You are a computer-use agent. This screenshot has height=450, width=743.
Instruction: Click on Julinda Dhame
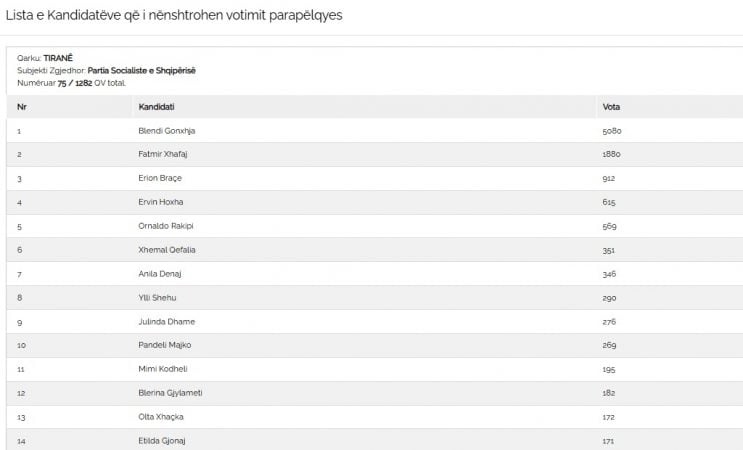167,322
